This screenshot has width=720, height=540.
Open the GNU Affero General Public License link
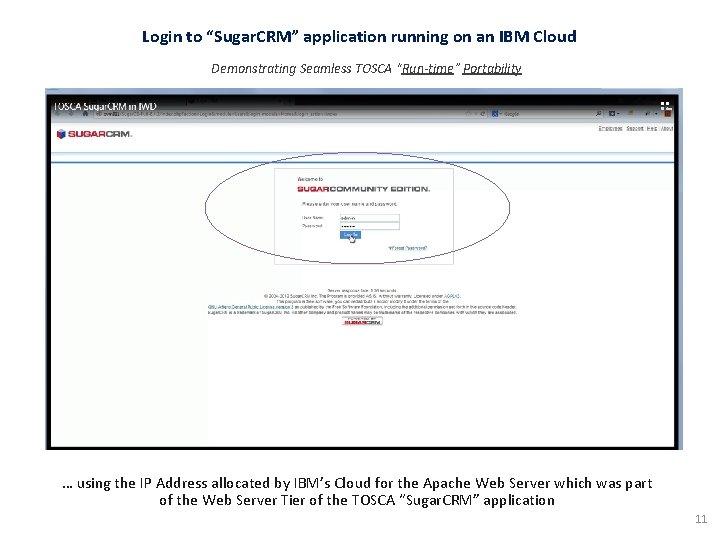pyautogui.click(x=251, y=307)
